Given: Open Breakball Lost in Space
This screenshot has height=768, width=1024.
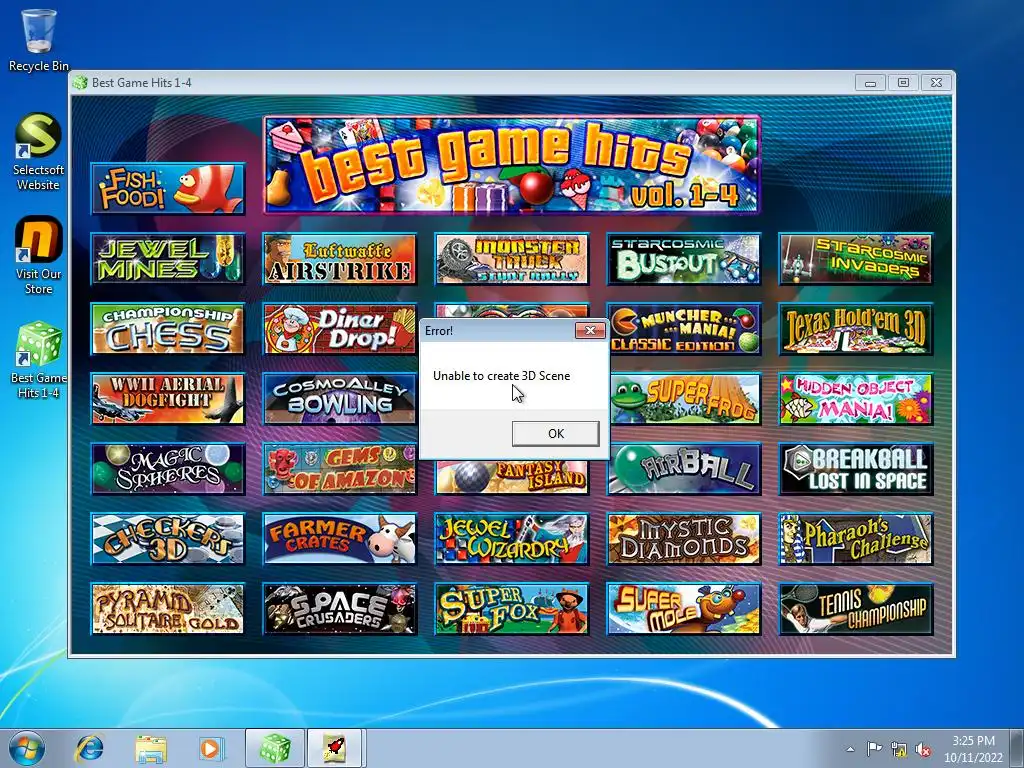Looking at the screenshot, I should point(856,469).
